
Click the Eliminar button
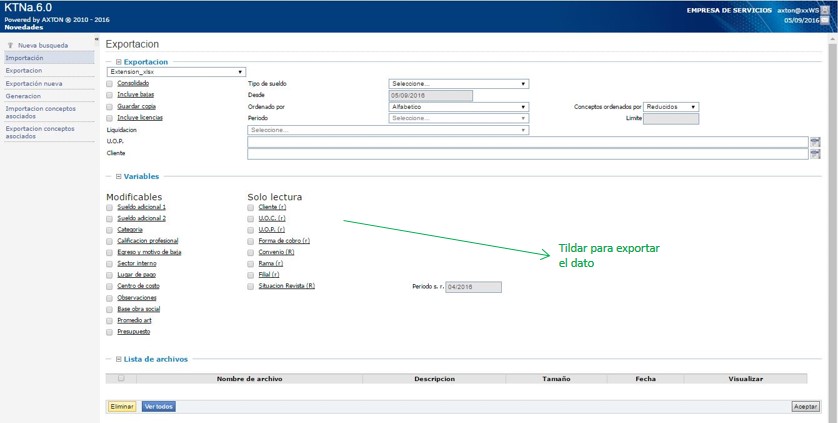pyautogui.click(x=121, y=407)
